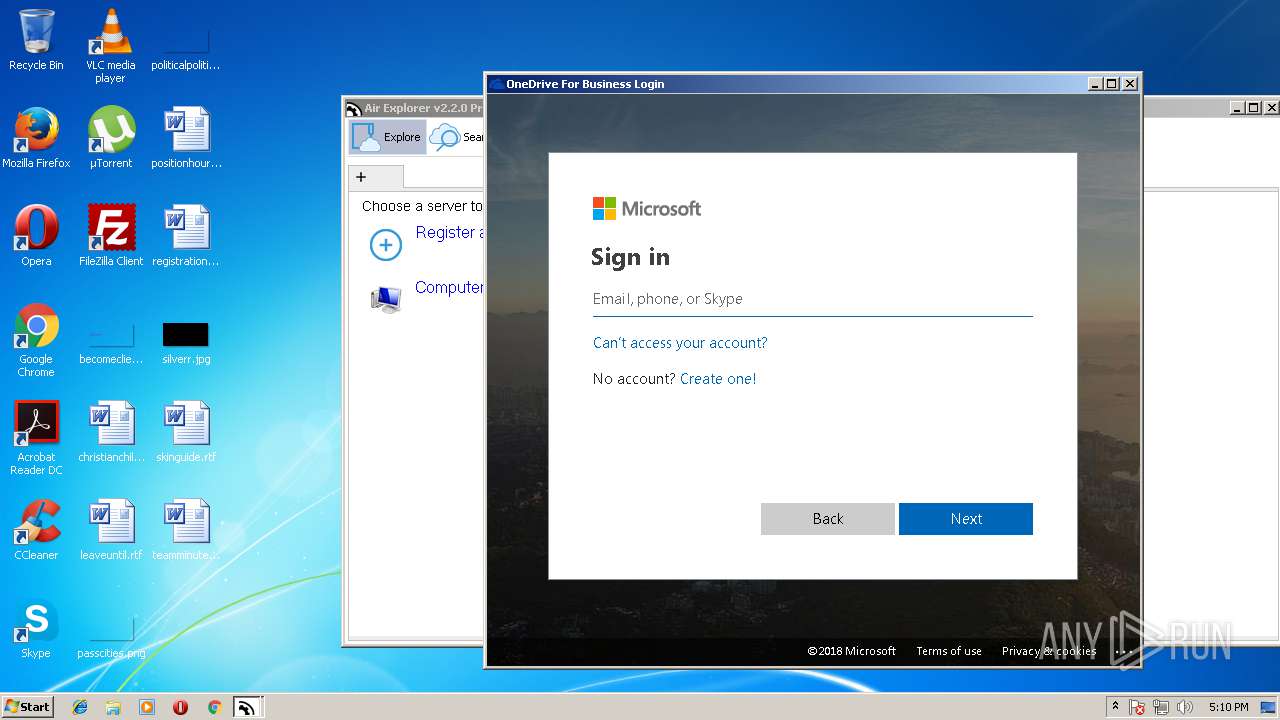Select the positionhour document icon

pyautogui.click(x=186, y=138)
